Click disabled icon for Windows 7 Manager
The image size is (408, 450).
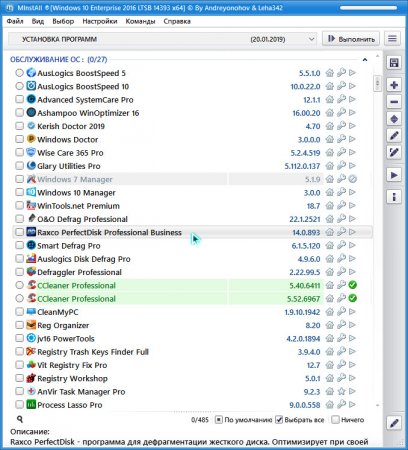tap(353, 179)
